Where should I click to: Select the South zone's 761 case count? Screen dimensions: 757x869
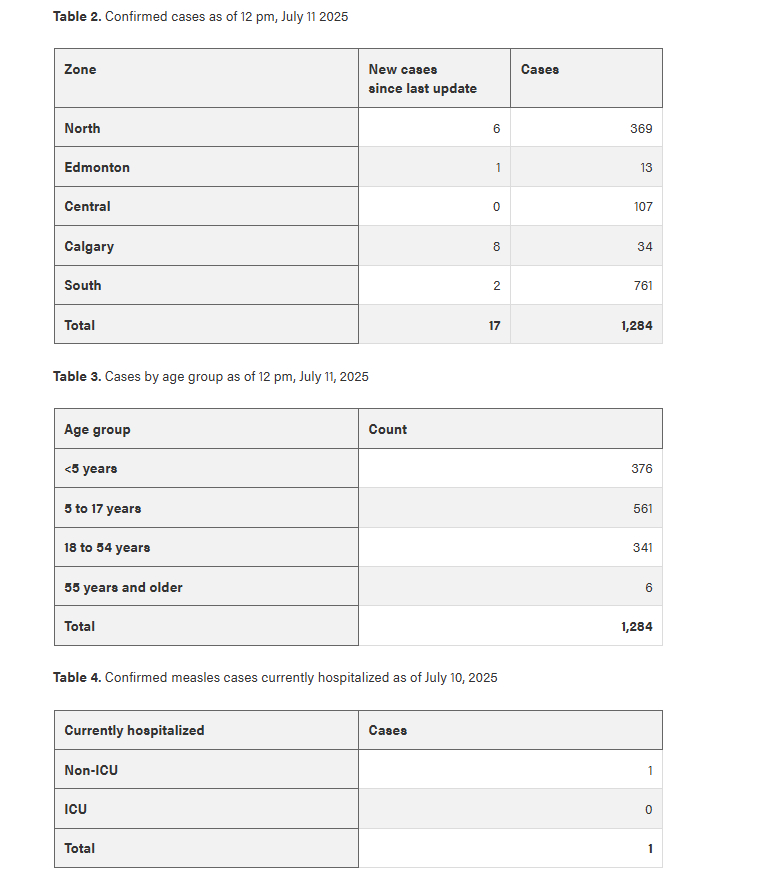(643, 286)
